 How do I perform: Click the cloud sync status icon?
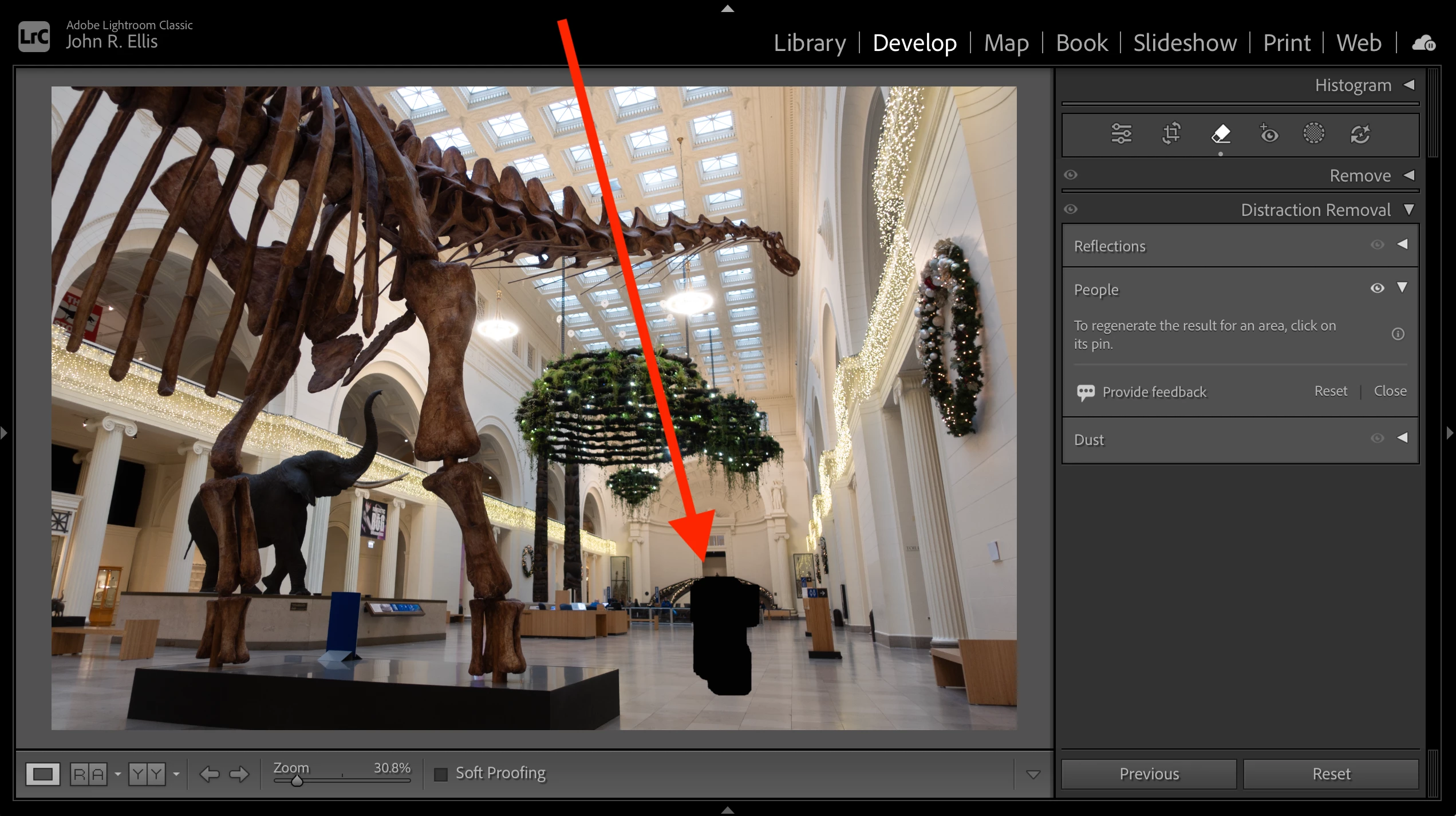coord(1423,44)
